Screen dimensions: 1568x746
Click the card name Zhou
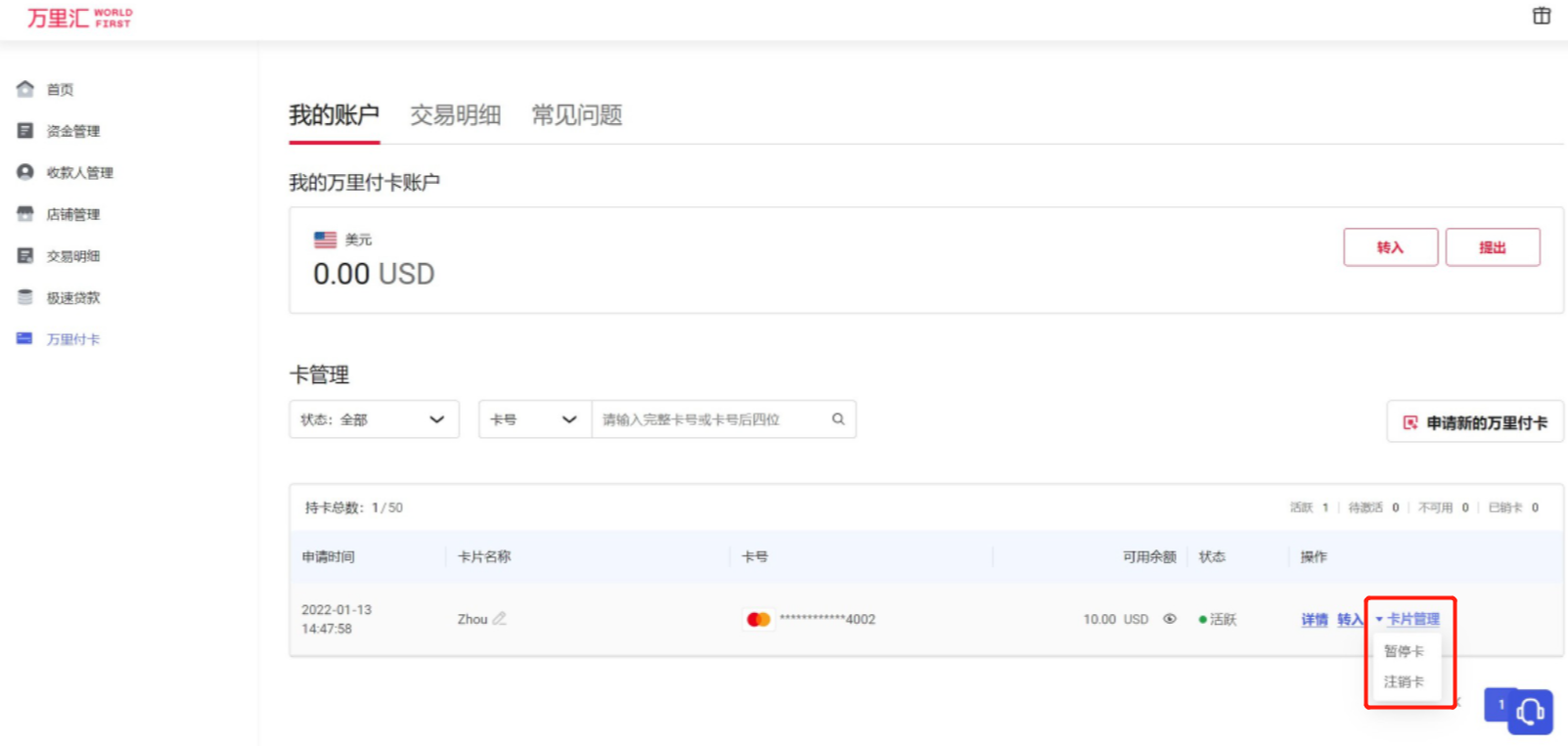472,619
